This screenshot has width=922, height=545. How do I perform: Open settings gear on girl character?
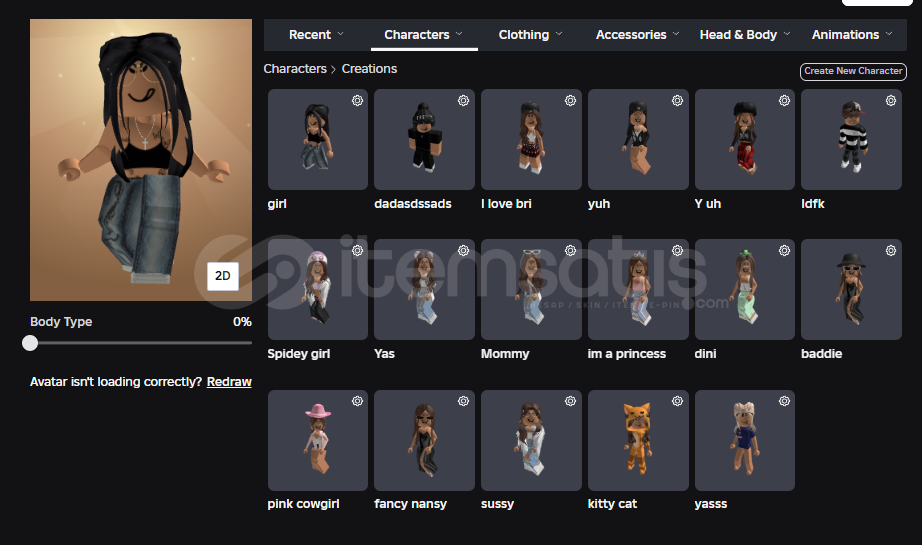click(x=357, y=101)
